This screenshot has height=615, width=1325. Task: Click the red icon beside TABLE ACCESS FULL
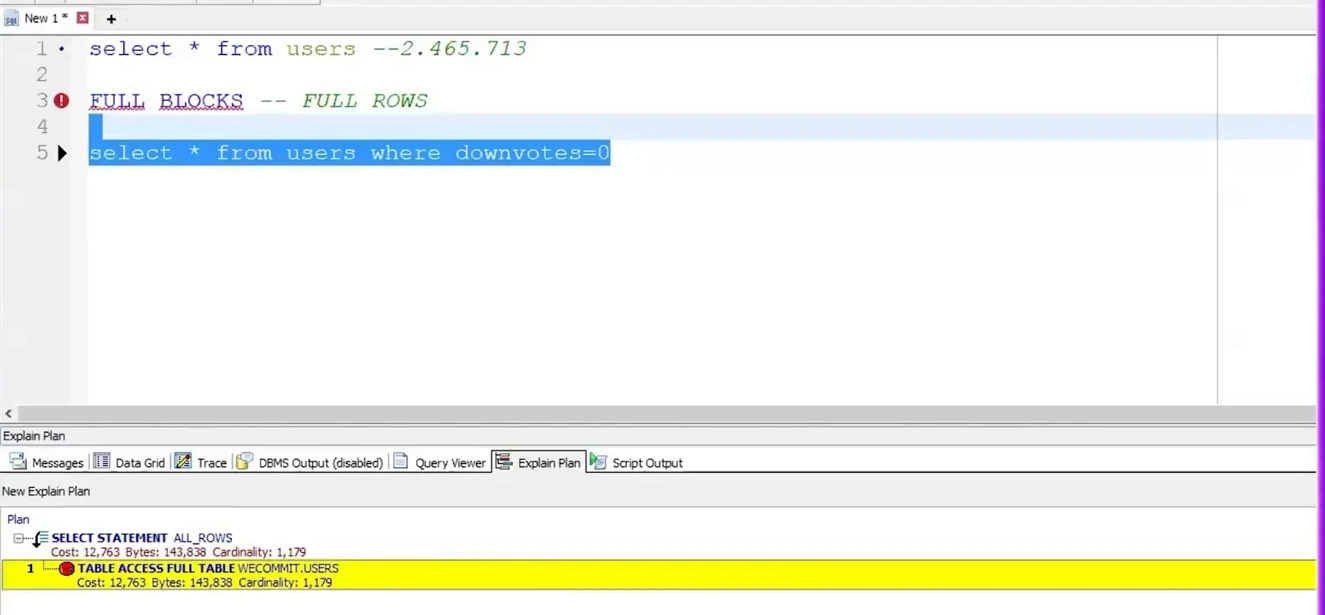[x=66, y=568]
